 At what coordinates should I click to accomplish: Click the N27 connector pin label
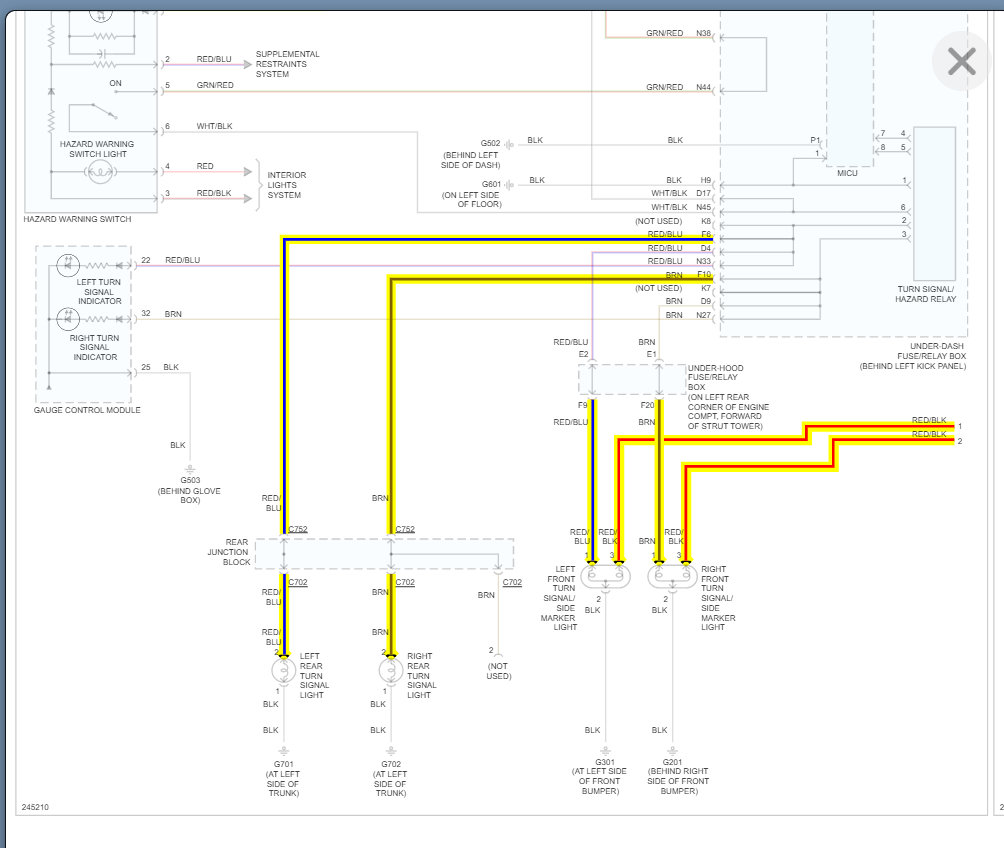pyautogui.click(x=704, y=315)
